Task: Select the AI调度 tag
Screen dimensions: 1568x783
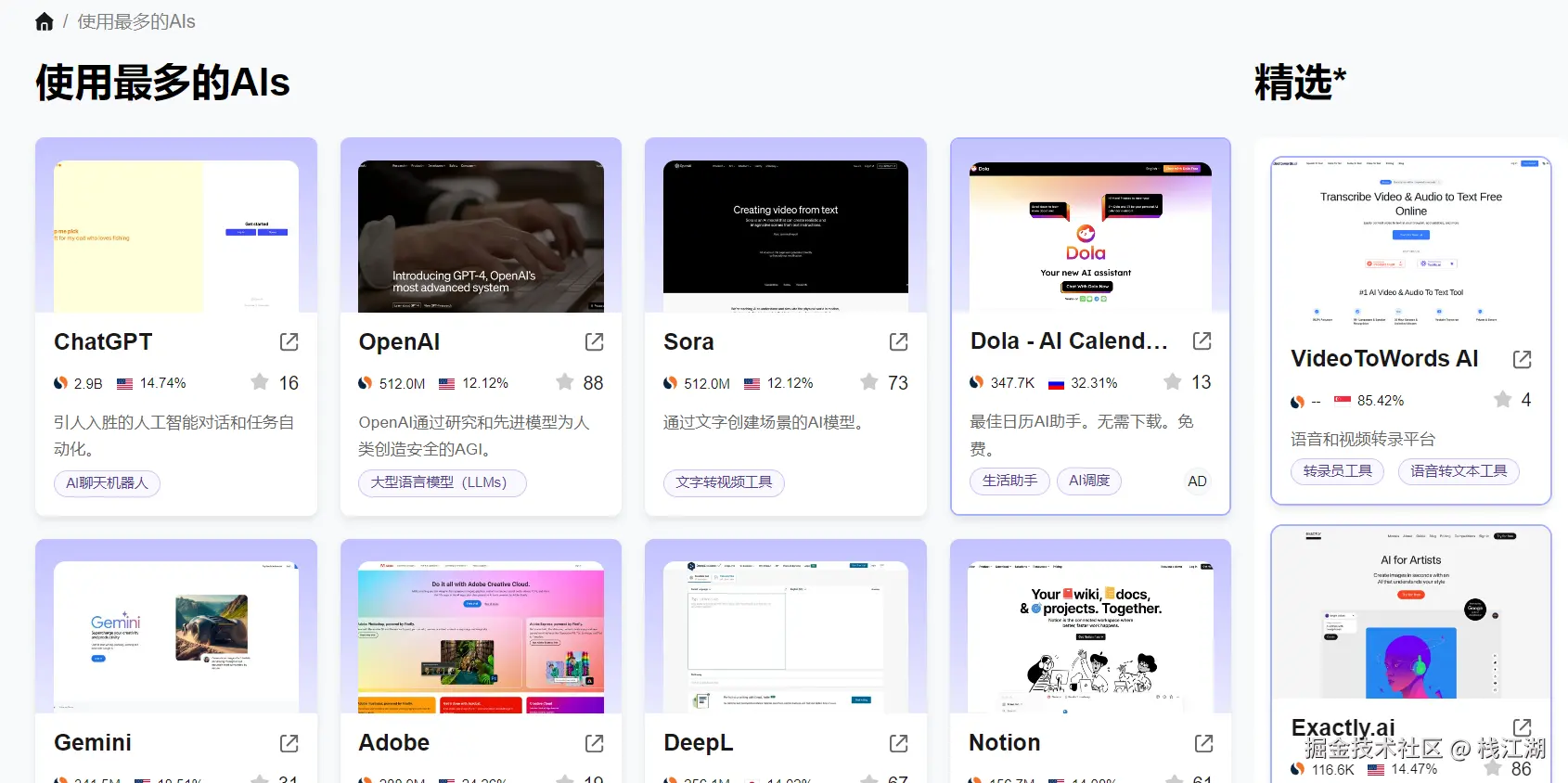Action: coord(1089,481)
